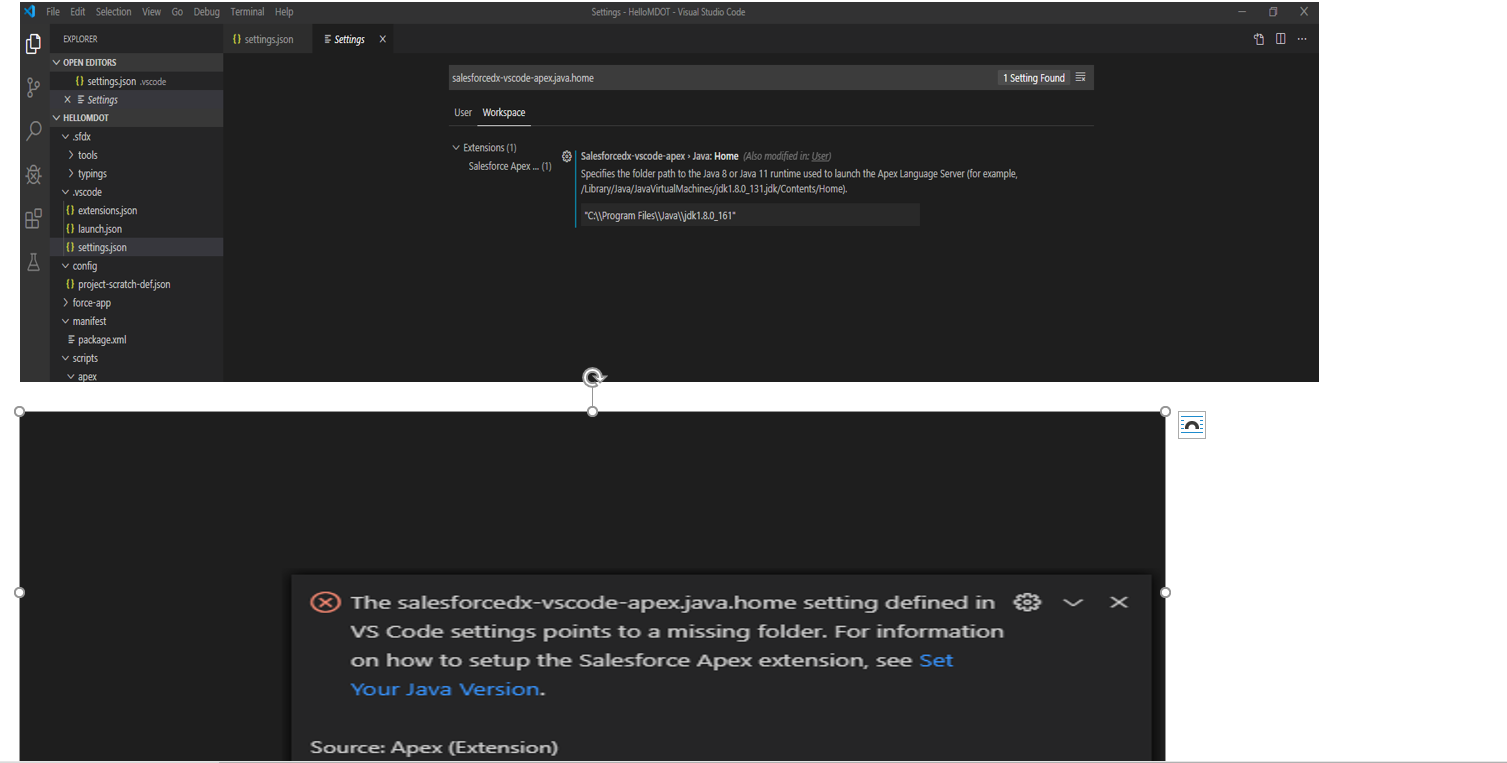Image resolution: width=1507 pixels, height=763 pixels.
Task: Expand the notification with the chevron
Action: pyautogui.click(x=1073, y=602)
